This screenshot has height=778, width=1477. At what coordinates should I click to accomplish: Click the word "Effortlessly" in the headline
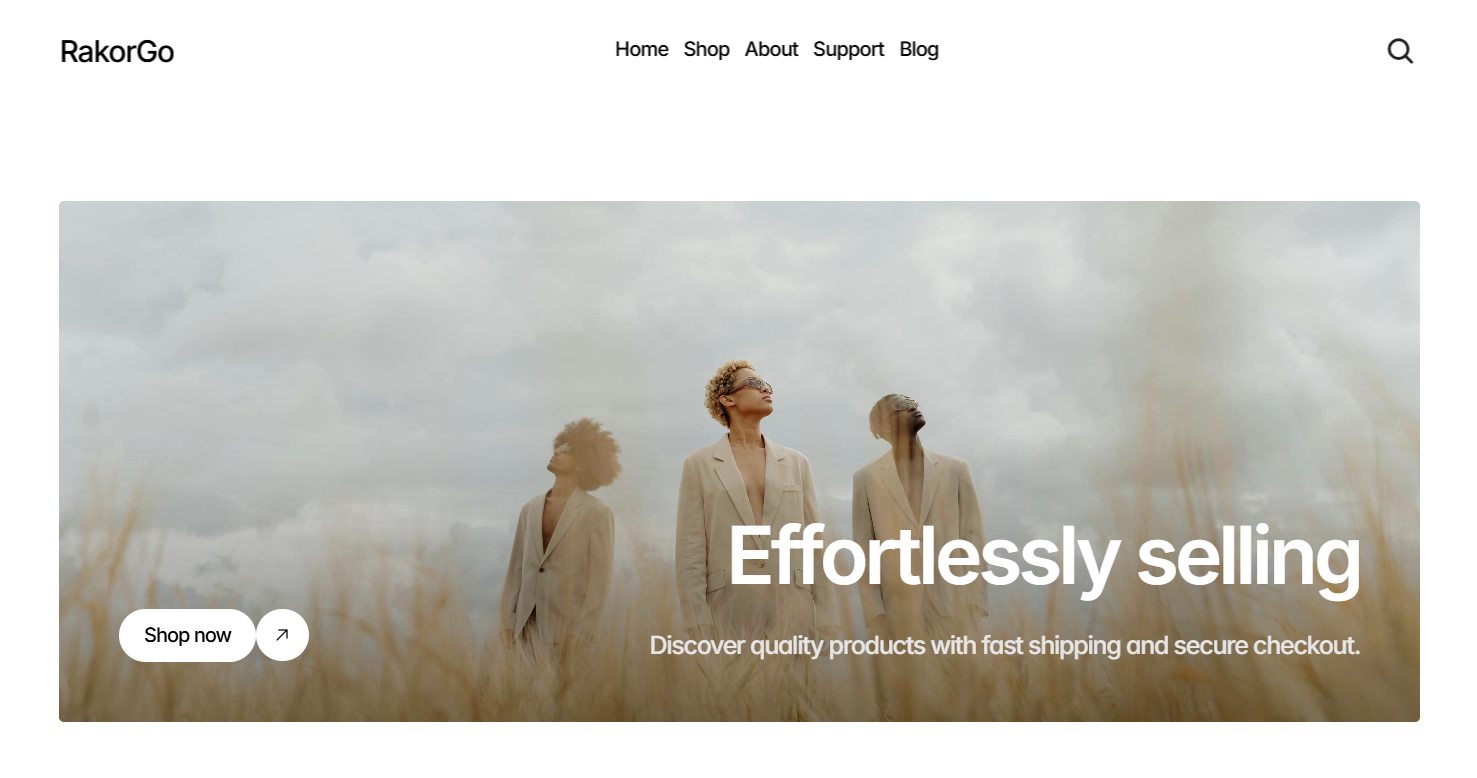coord(922,558)
